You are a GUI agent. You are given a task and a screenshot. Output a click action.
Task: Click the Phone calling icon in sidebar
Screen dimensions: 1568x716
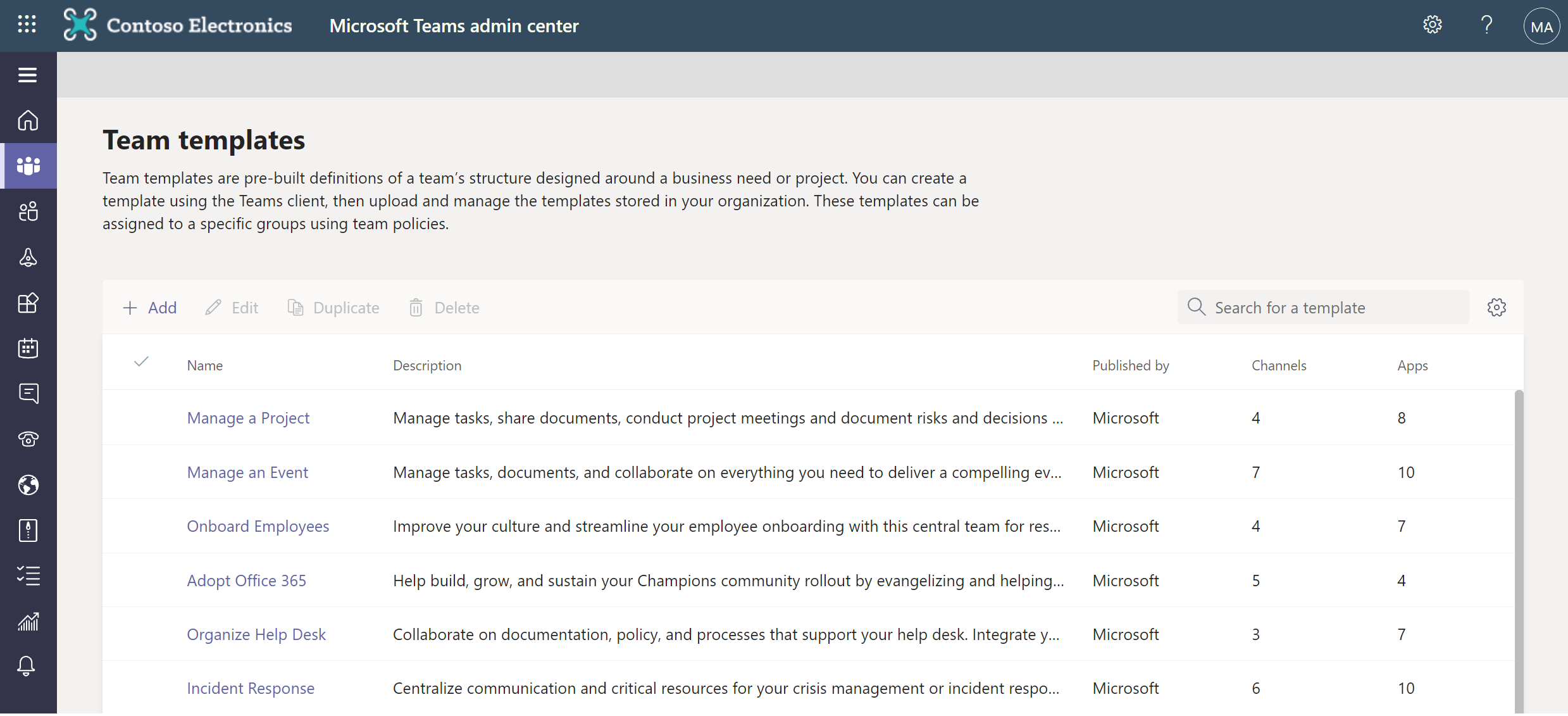coord(28,438)
